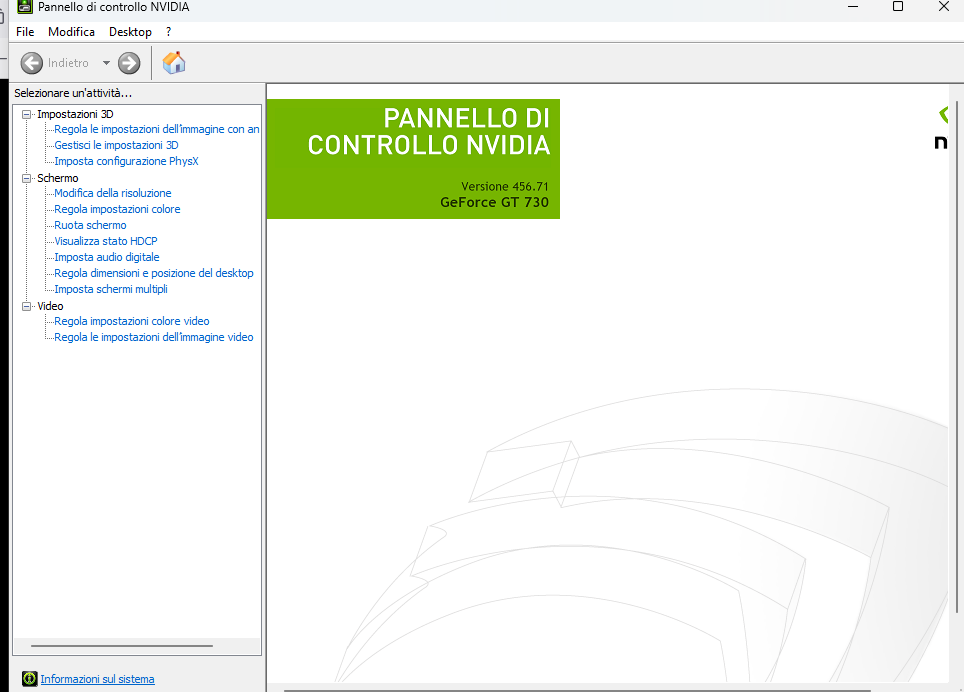Image resolution: width=964 pixels, height=692 pixels.
Task: Click the Indietro label in toolbar
Action: [x=68, y=63]
